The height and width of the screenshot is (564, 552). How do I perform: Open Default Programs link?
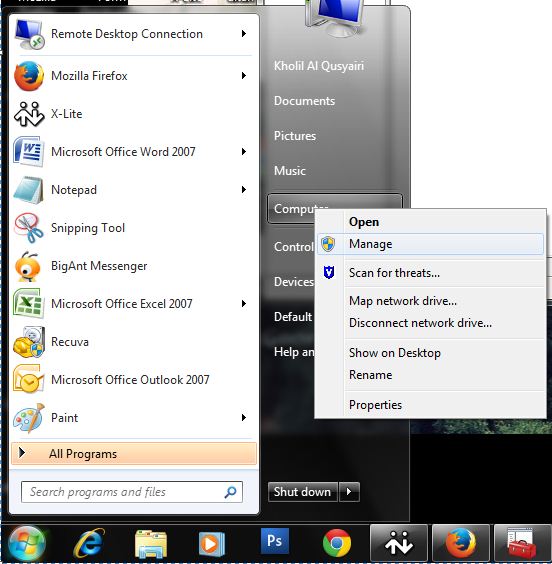coord(293,317)
